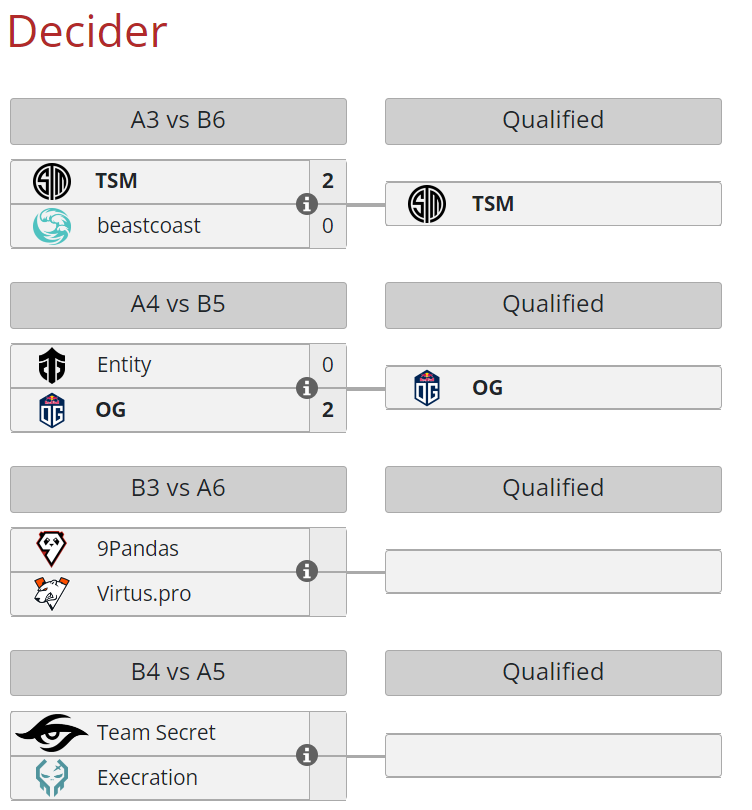
Task: Click the Virtus.pro bear logo
Action: pyautogui.click(x=51, y=593)
